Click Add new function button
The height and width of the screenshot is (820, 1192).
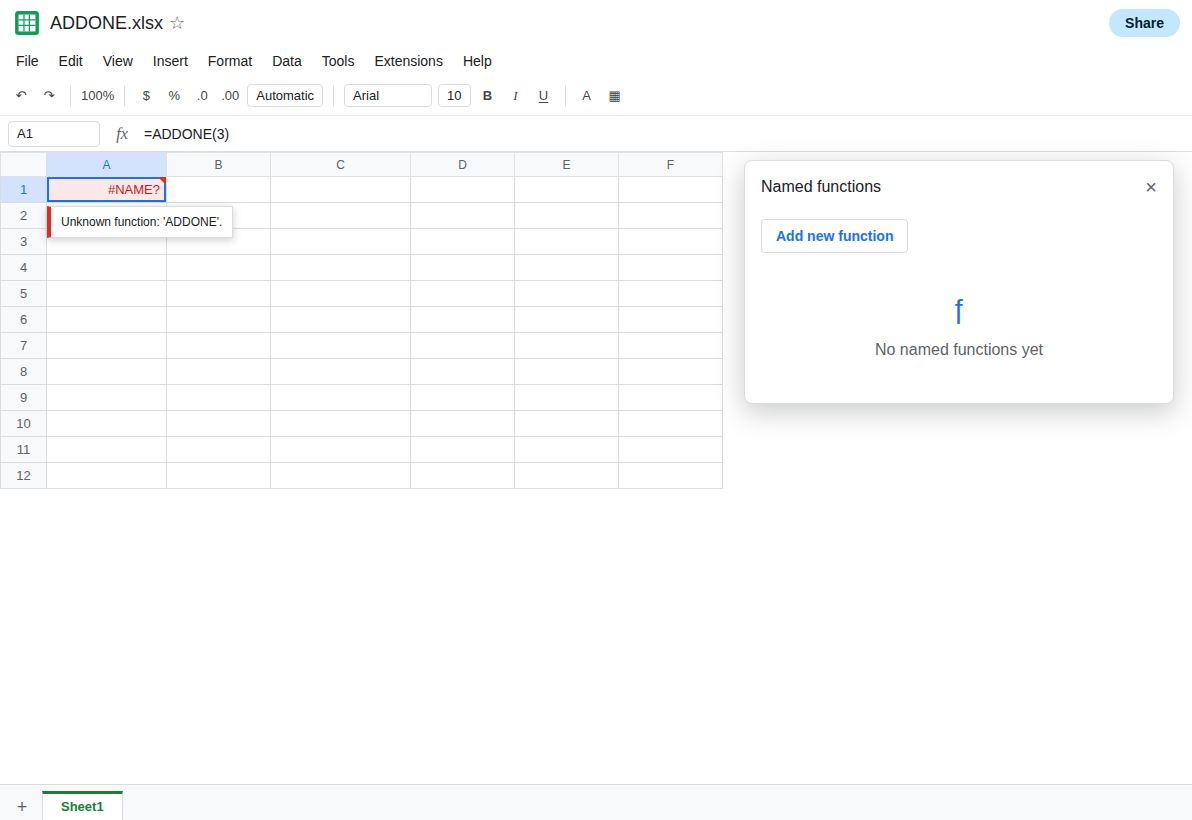[834, 236]
